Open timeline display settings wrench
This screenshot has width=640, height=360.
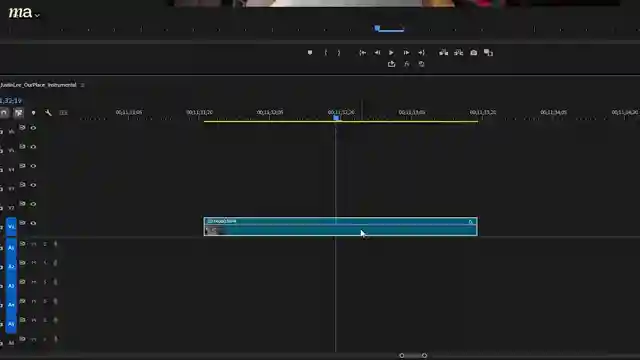point(48,113)
